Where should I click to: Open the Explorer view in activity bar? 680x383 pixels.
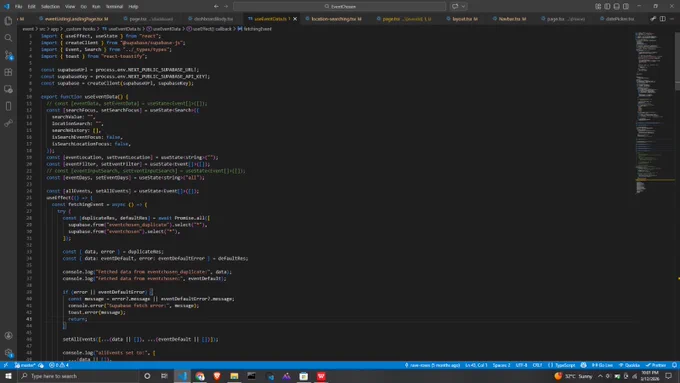pyautogui.click(x=8, y=21)
